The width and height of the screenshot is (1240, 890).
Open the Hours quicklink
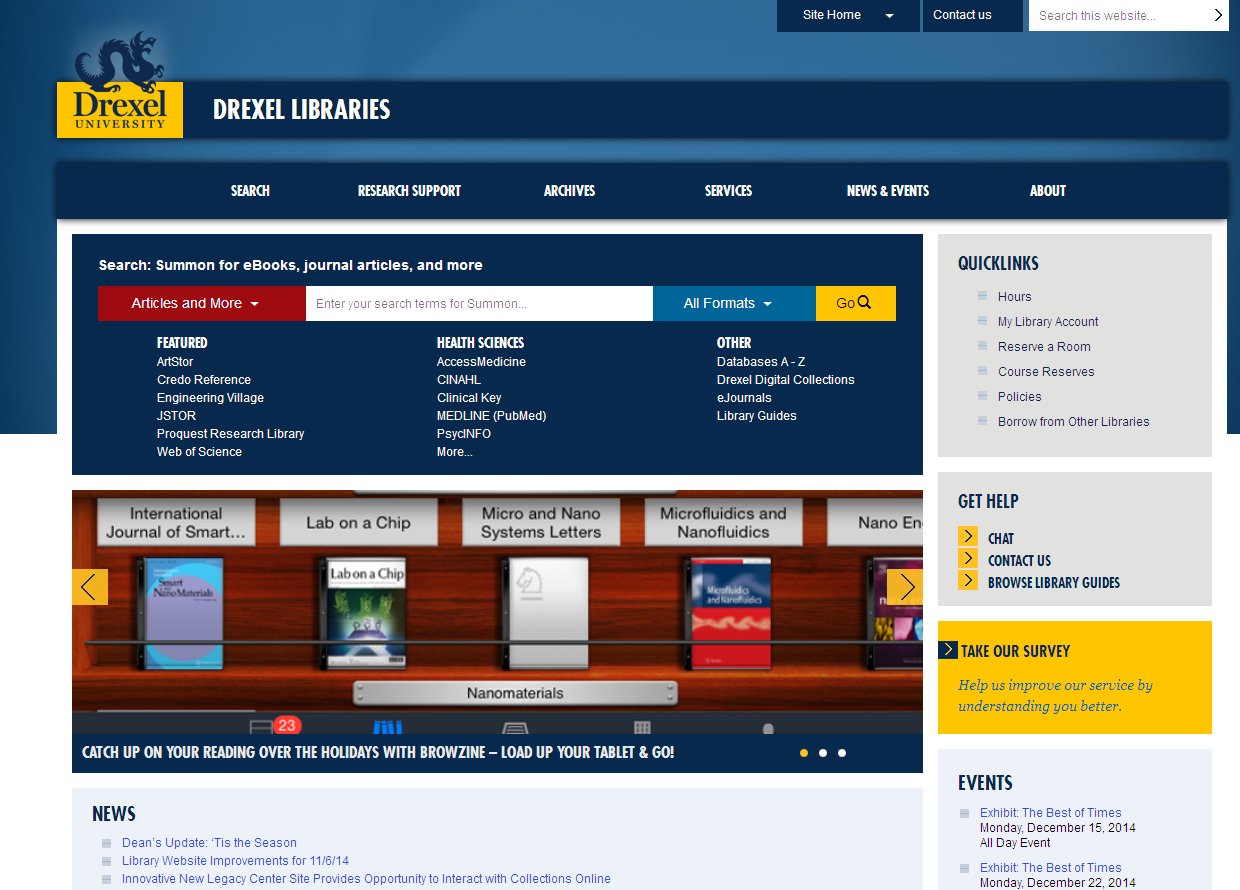tap(1014, 297)
